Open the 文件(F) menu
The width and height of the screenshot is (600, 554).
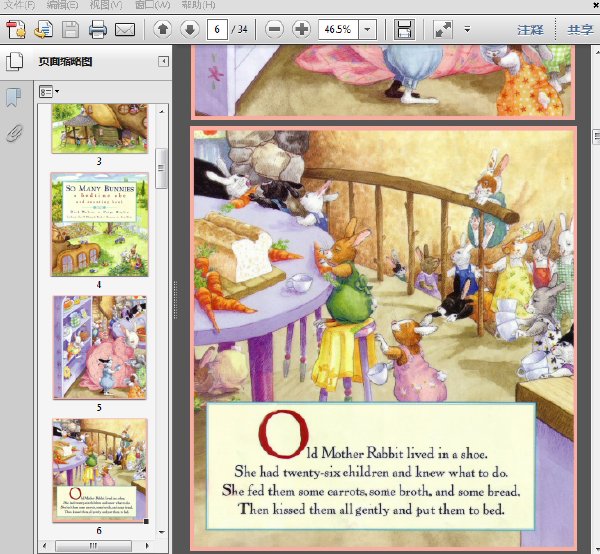19,5
